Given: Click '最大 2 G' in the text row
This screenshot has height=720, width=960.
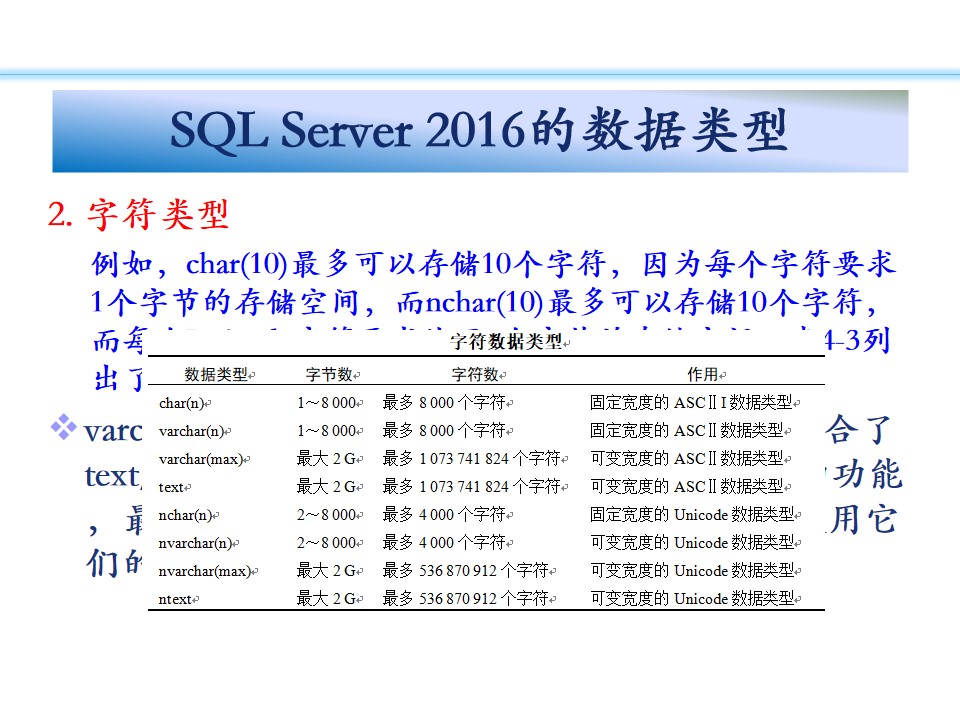Looking at the screenshot, I should [327, 487].
